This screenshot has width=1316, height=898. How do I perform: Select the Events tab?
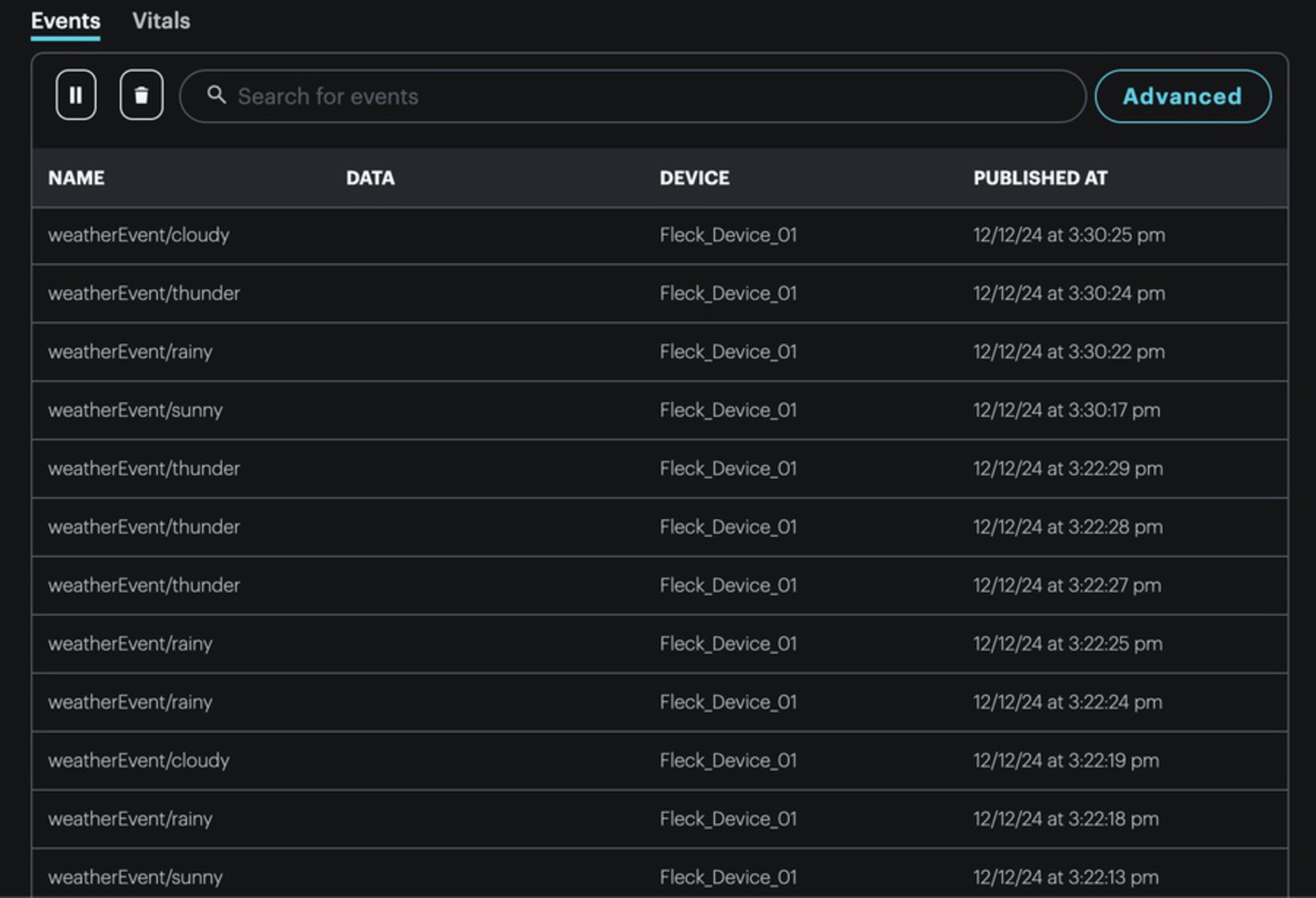(66, 21)
